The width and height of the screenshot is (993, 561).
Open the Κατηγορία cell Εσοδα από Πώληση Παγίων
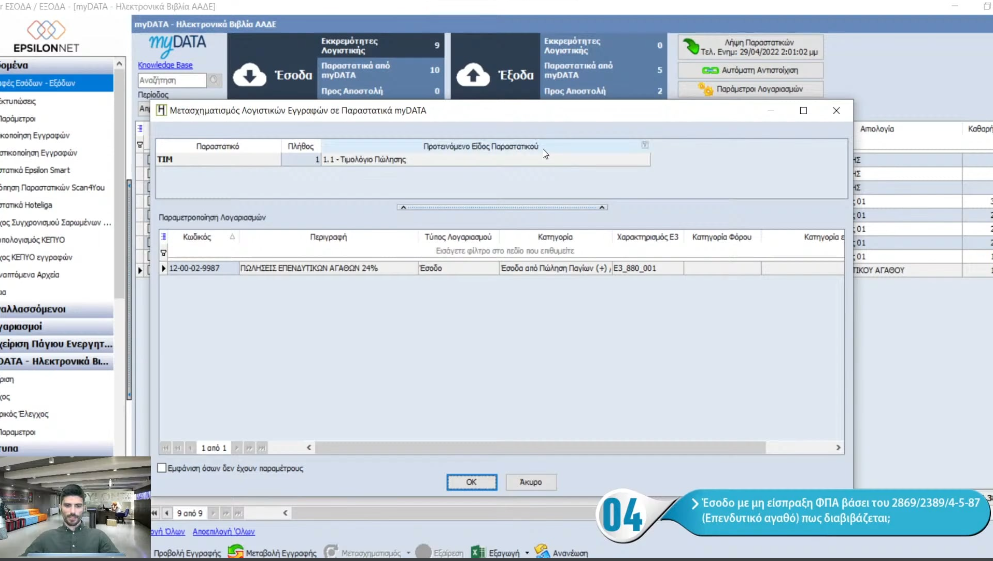(x=555, y=268)
